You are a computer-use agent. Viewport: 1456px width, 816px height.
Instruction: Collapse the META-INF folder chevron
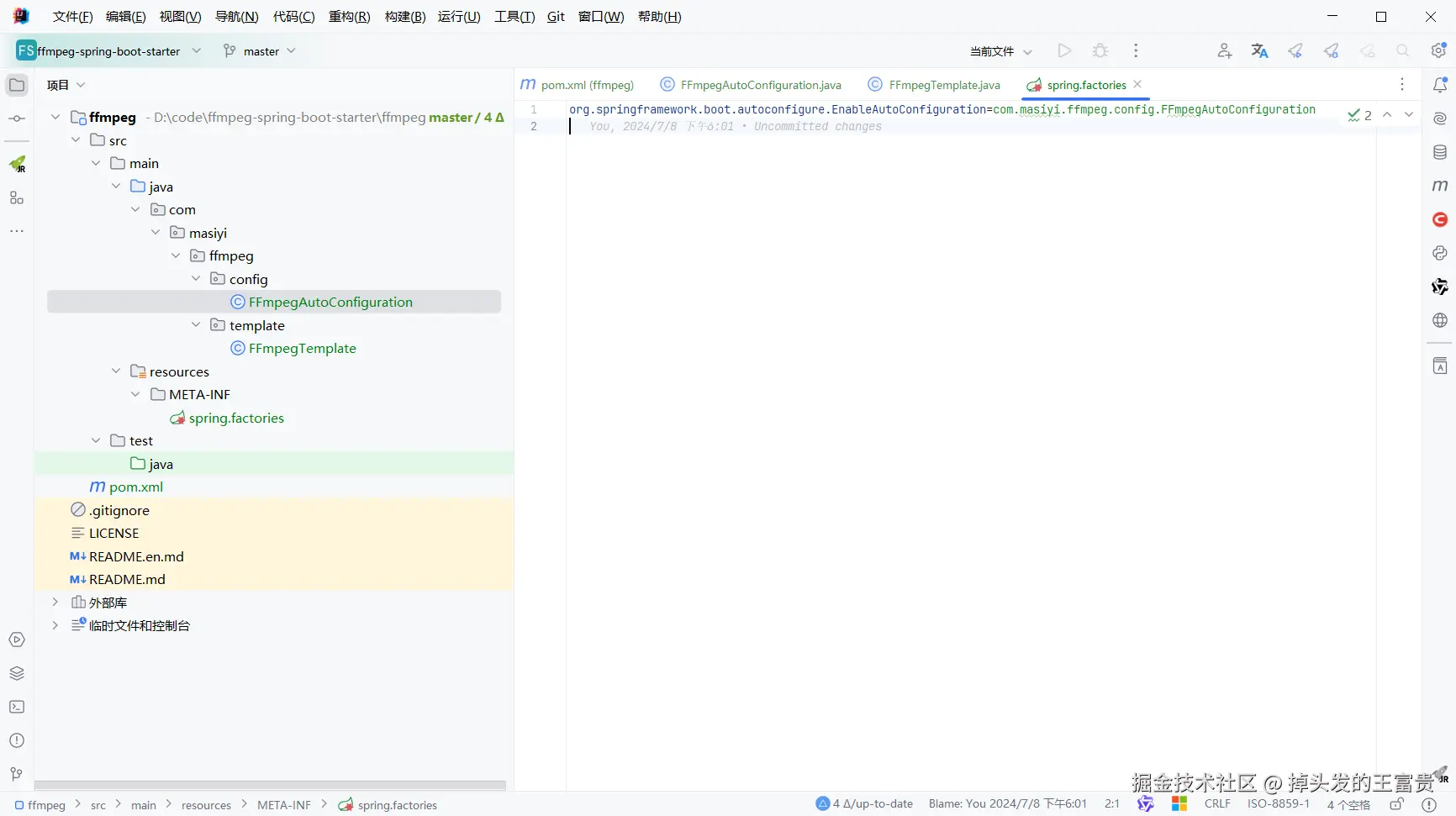[135, 394]
